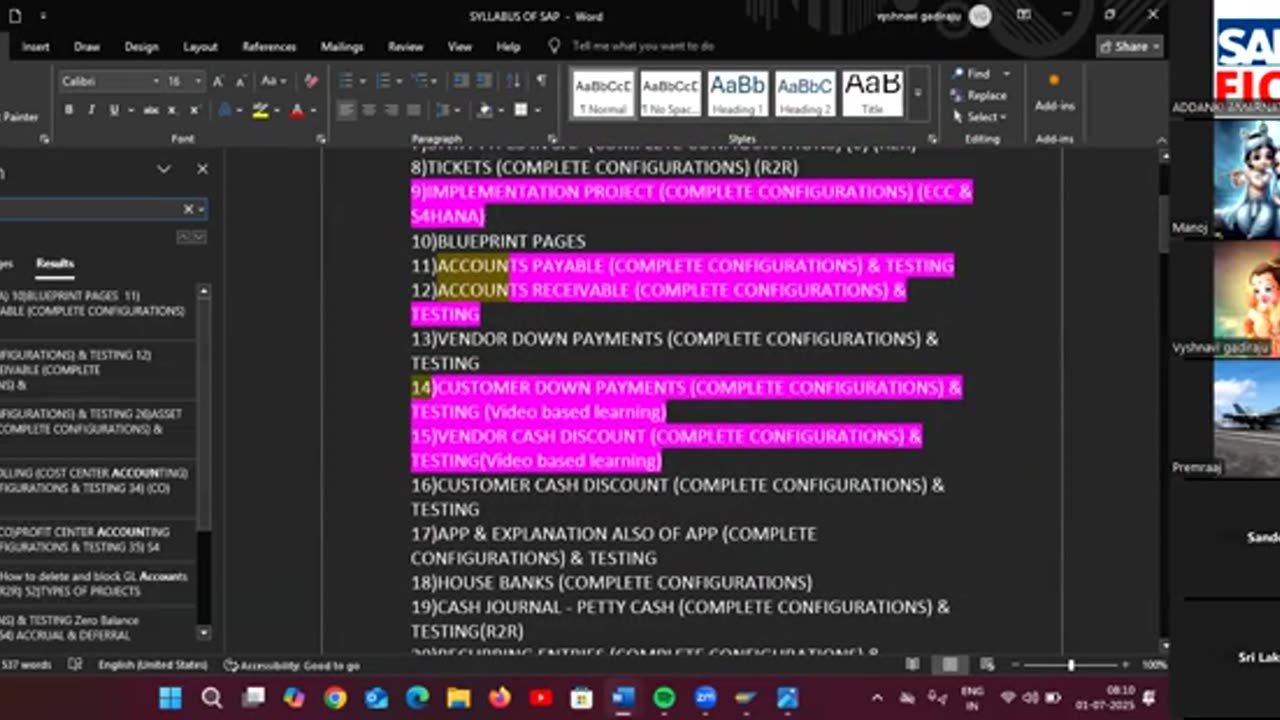1280x720 pixels.
Task: Justify the paragraph text
Action: coord(413,110)
